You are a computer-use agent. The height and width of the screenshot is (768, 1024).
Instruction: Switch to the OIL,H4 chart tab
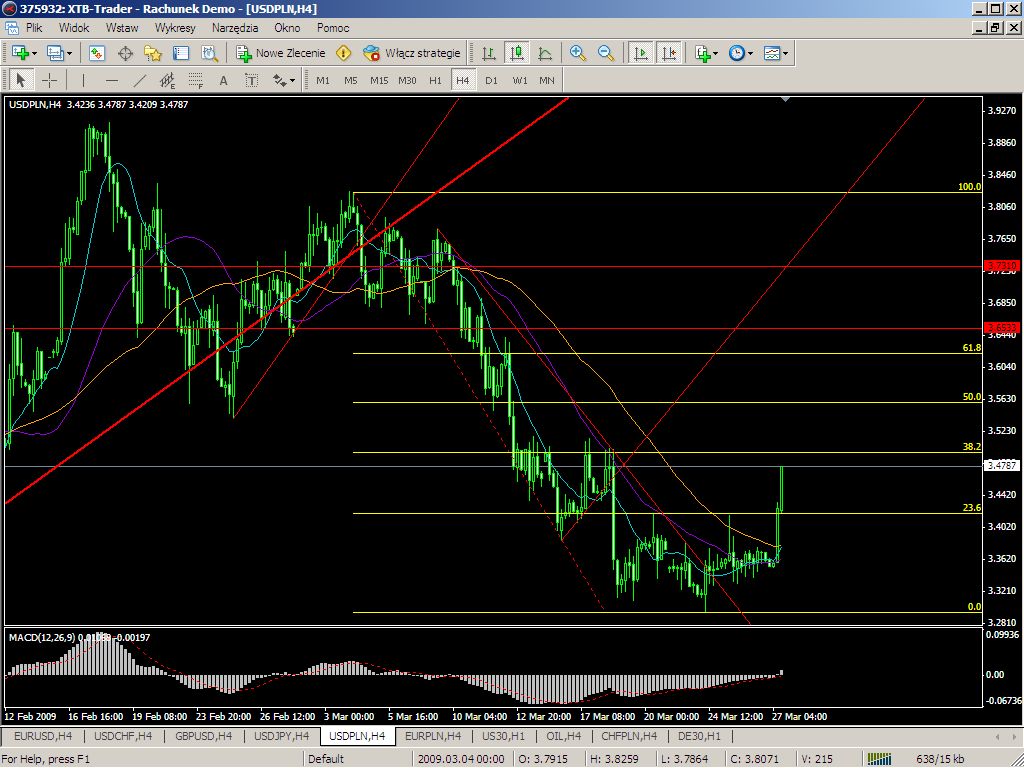[x=564, y=736]
